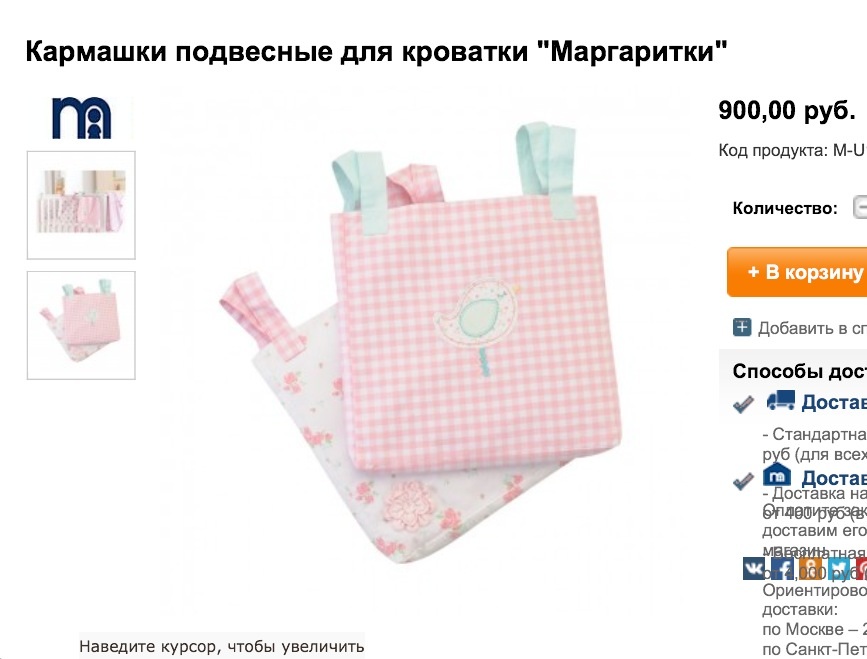867x659 pixels.
Task: Decrease quantity with the minus stepper
Action: coord(860,208)
